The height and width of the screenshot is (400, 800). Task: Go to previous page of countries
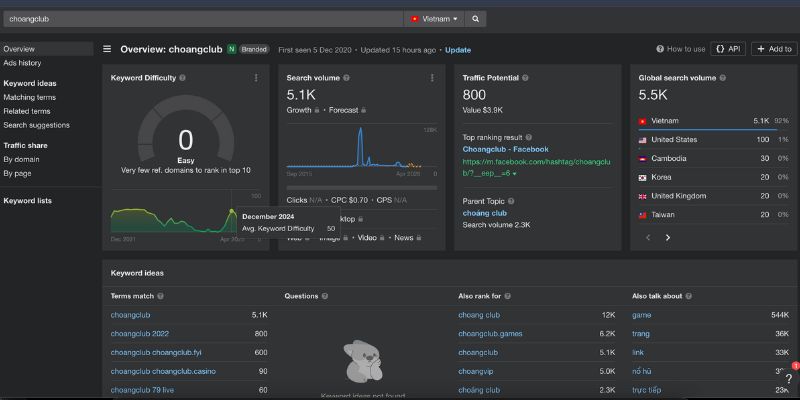click(x=648, y=237)
